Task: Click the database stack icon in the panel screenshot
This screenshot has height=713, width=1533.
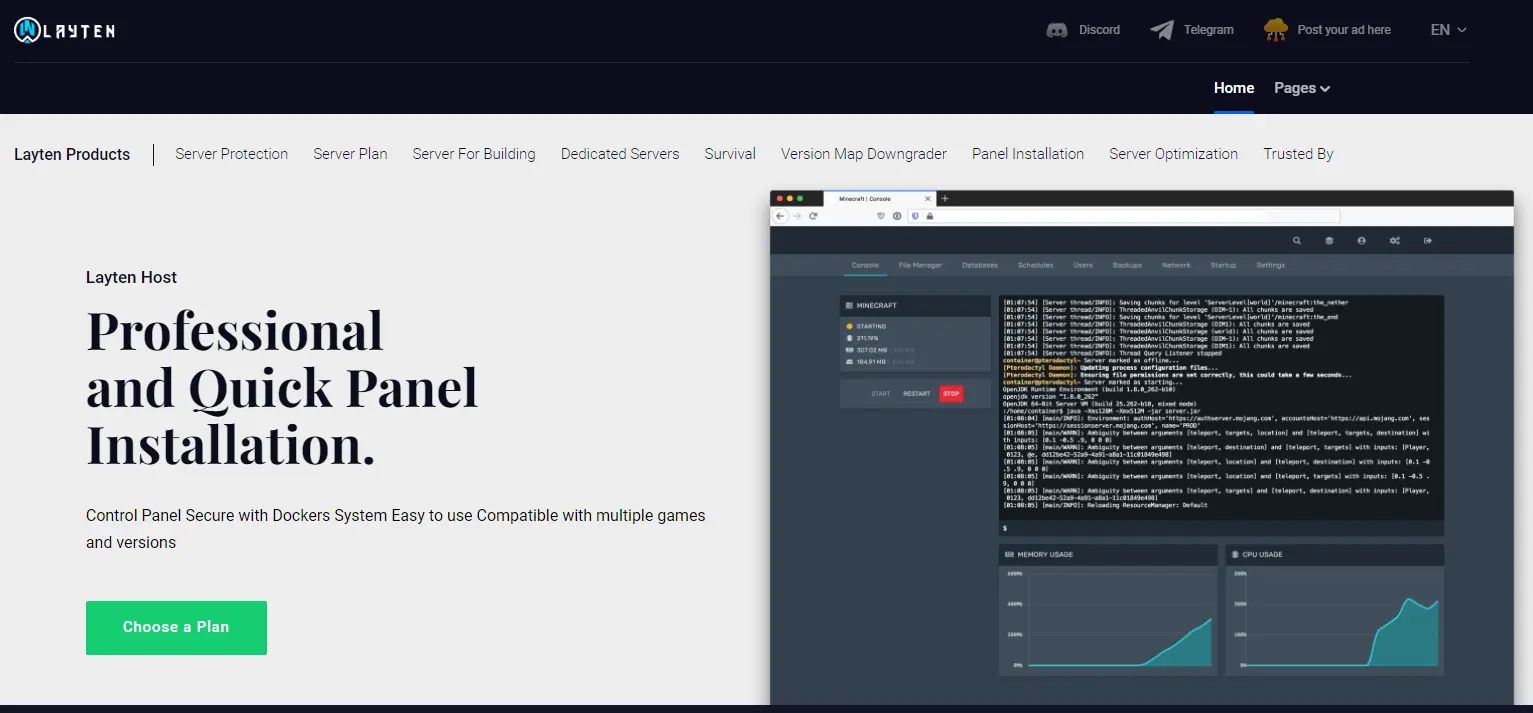Action: point(1329,241)
